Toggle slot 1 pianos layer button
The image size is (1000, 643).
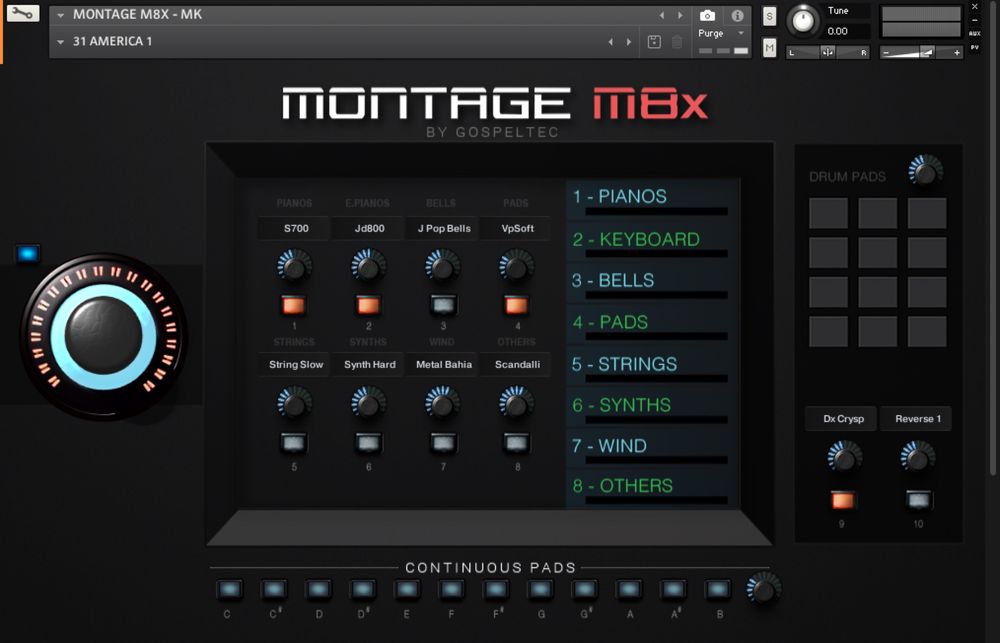(294, 306)
